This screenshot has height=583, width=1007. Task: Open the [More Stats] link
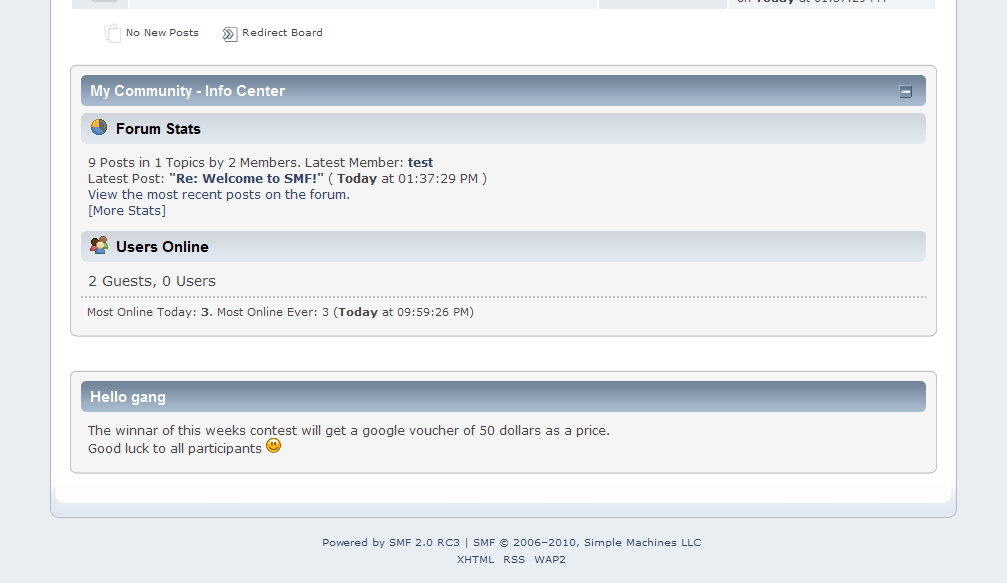(x=127, y=211)
